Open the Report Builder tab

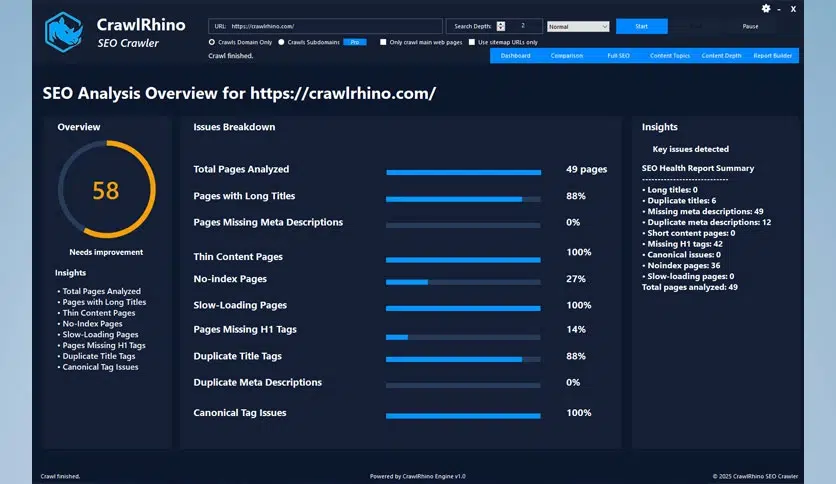pos(773,56)
